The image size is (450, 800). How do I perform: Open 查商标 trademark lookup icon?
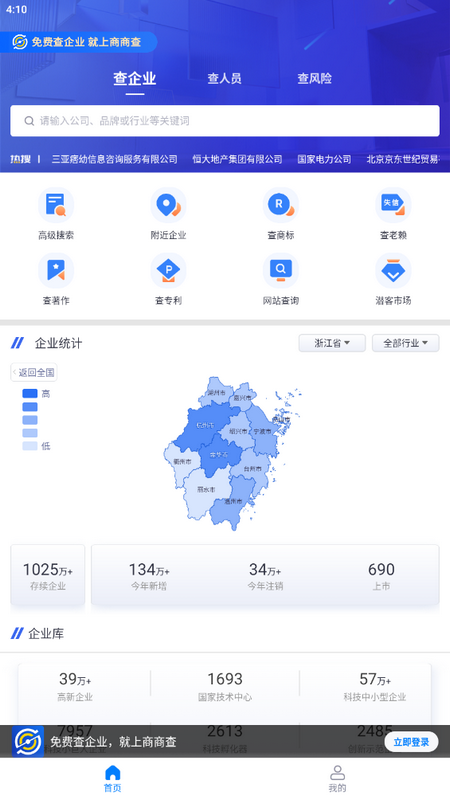click(x=281, y=205)
